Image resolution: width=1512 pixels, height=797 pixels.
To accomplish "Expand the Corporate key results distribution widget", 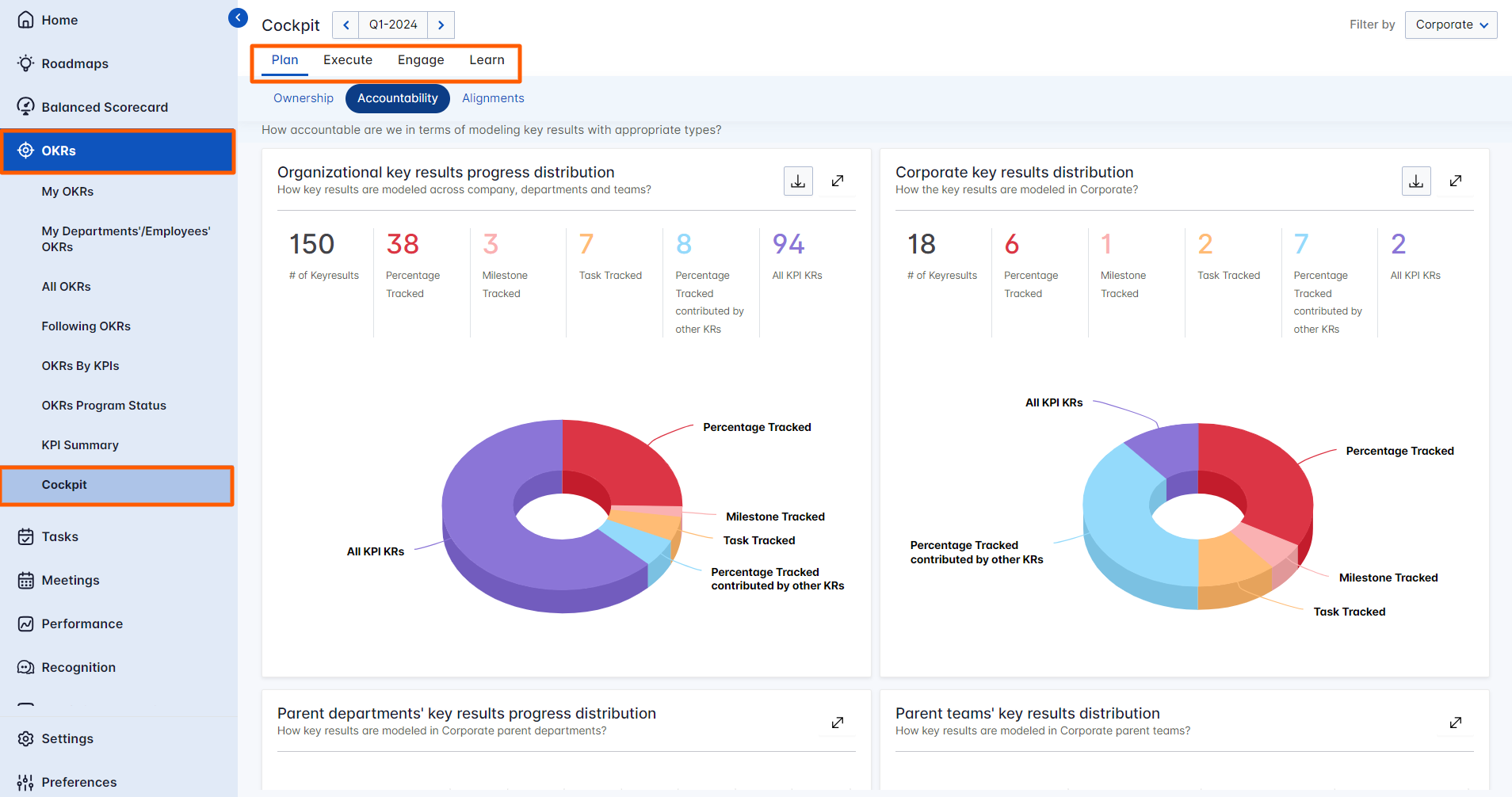I will [1456, 181].
